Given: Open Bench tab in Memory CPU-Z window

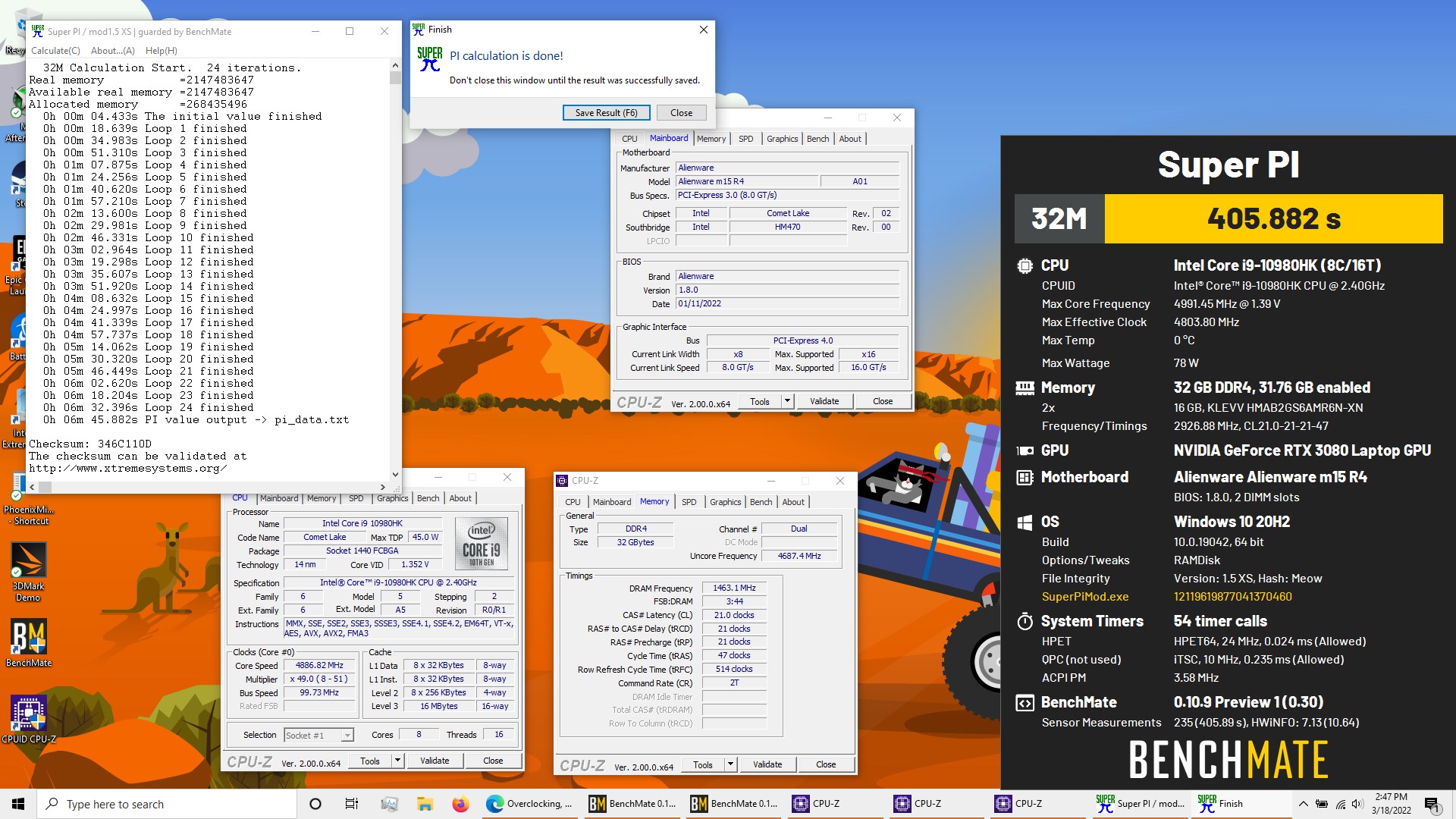Looking at the screenshot, I should click(x=761, y=502).
